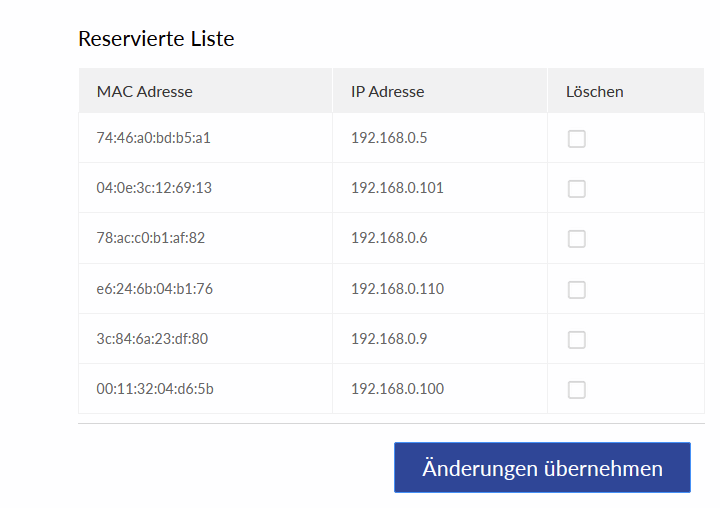The height and width of the screenshot is (508, 720).
Task: Click the Löschen column header
Action: coord(594,91)
